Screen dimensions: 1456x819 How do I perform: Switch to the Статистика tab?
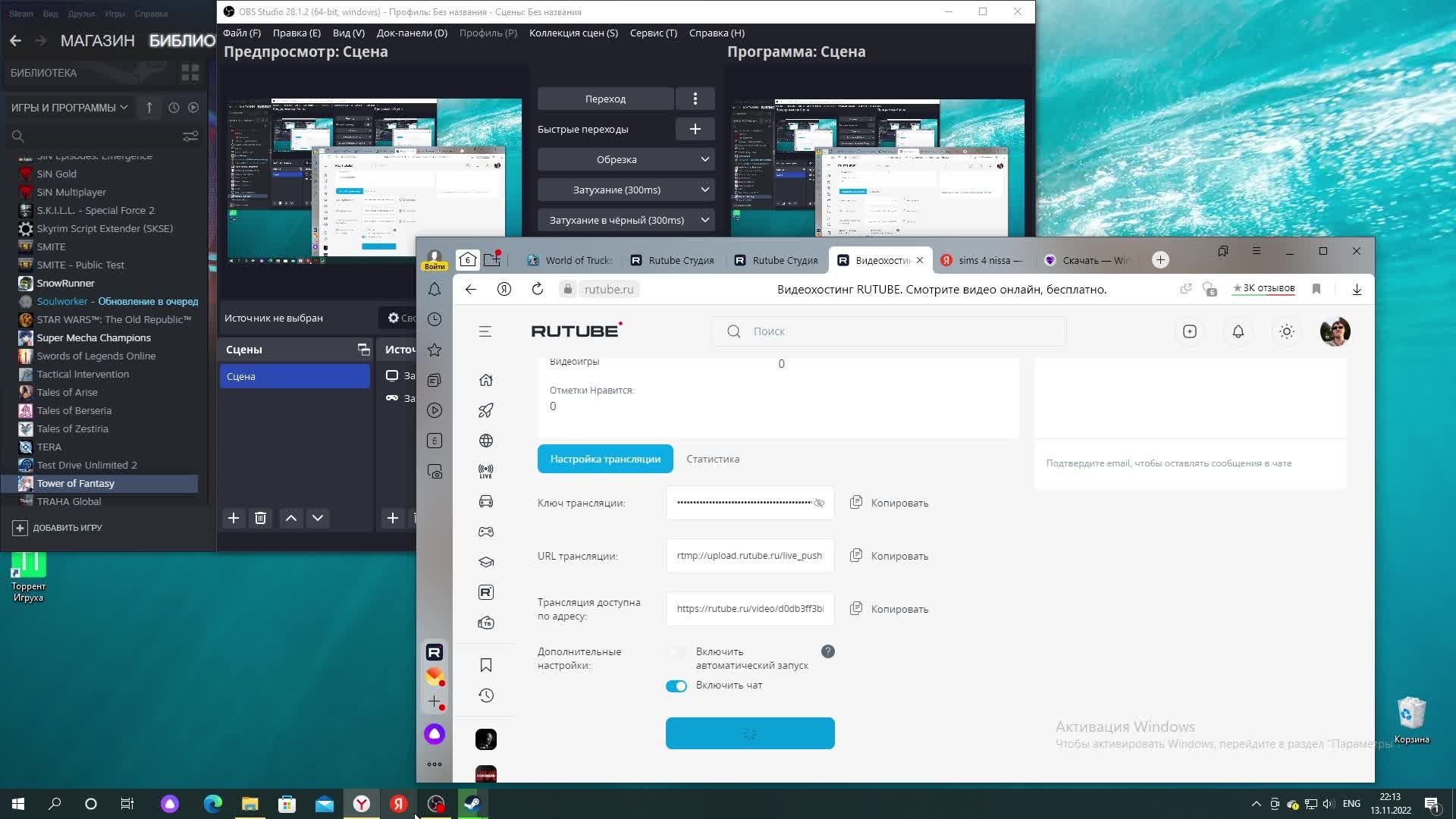[x=712, y=459]
